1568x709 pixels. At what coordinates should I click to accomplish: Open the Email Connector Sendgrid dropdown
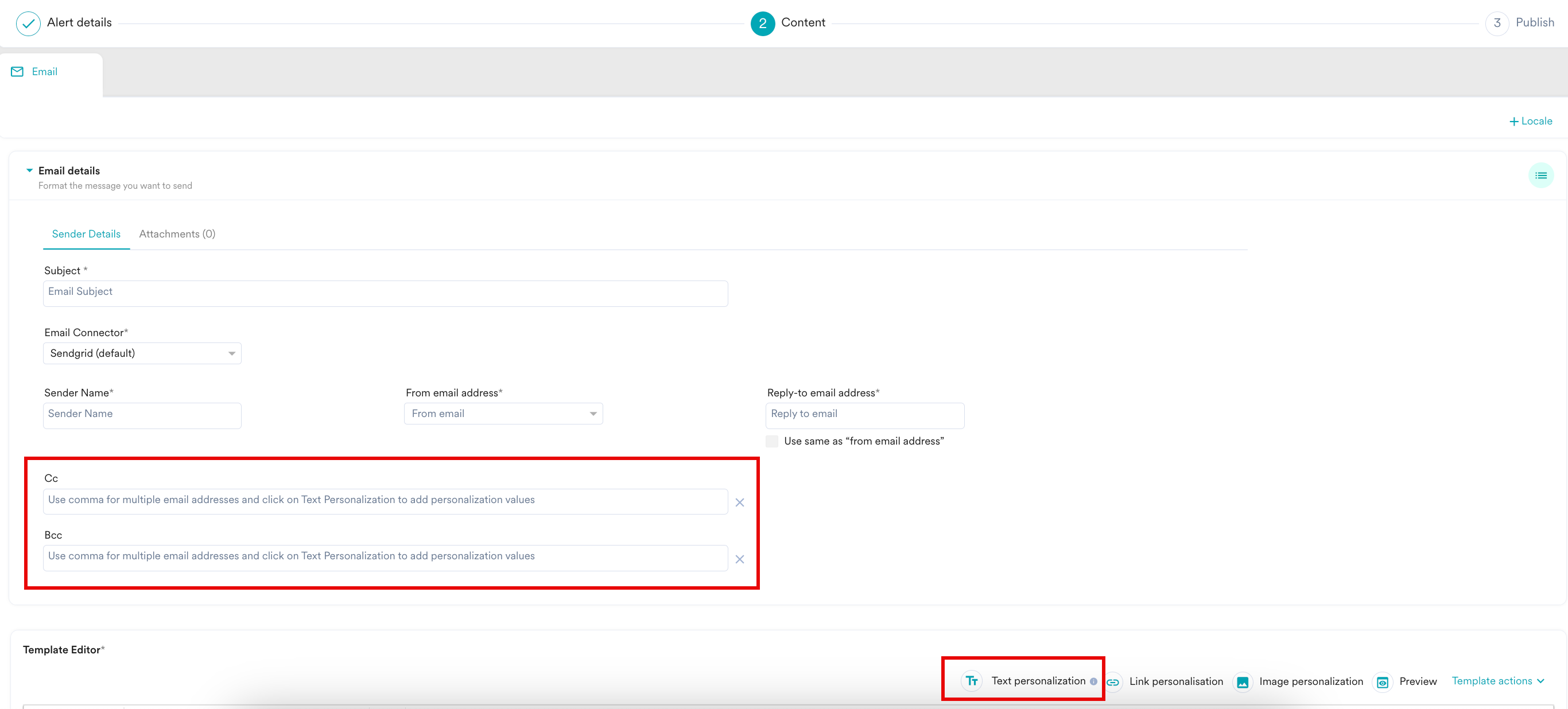(x=142, y=353)
